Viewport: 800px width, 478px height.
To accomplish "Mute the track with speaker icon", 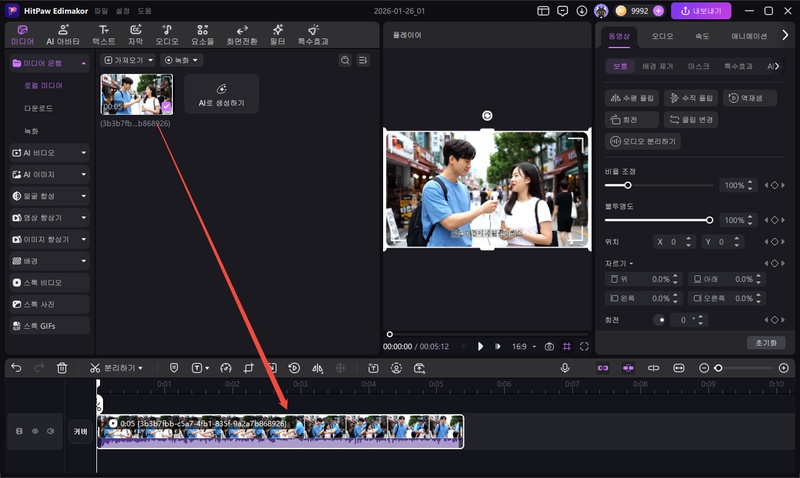I will (51, 431).
